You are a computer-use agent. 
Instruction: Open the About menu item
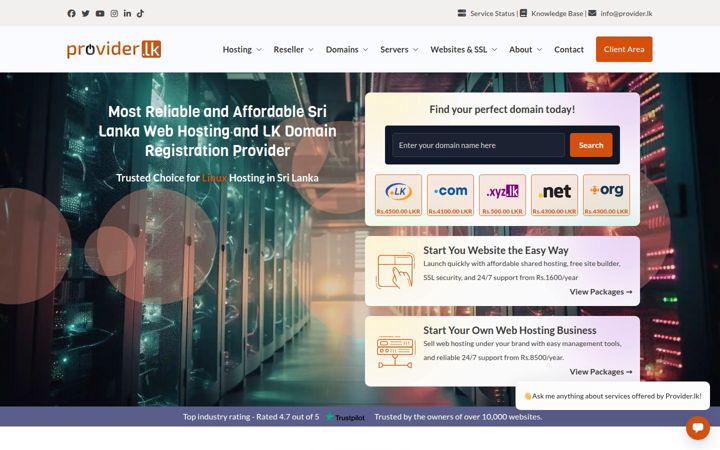(520, 50)
